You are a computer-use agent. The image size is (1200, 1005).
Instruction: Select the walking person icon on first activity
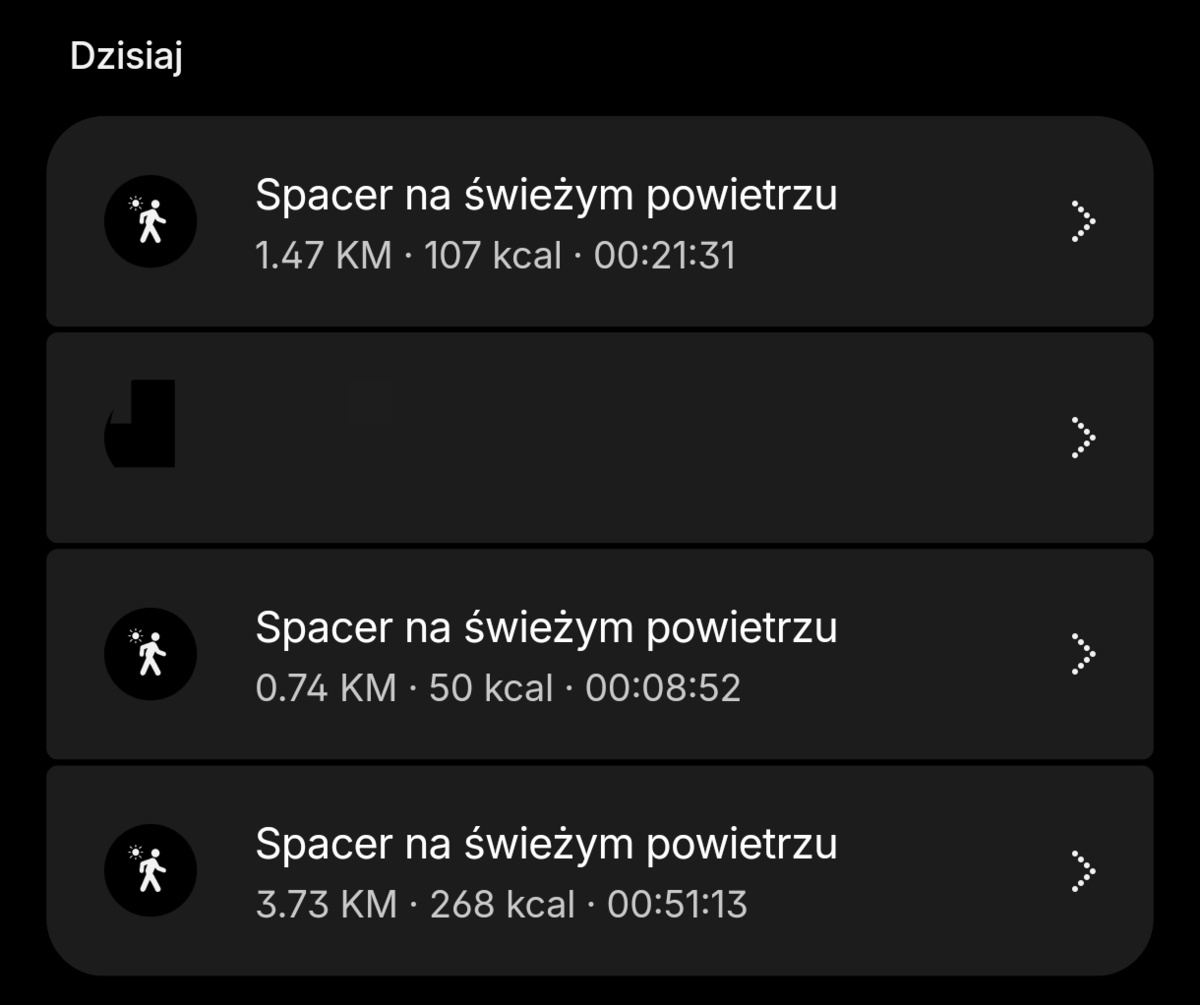(x=150, y=221)
